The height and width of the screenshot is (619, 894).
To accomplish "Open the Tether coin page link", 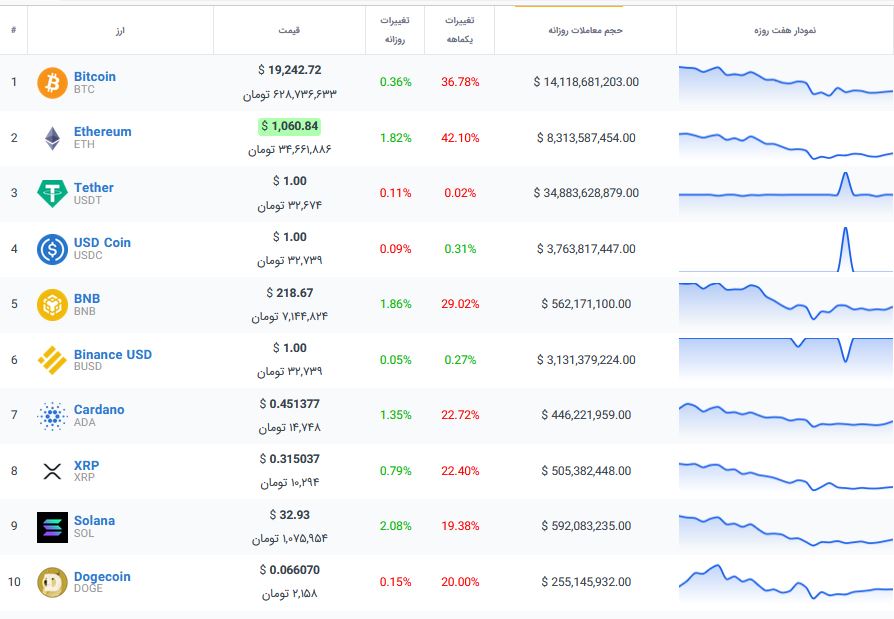I will coord(94,188).
